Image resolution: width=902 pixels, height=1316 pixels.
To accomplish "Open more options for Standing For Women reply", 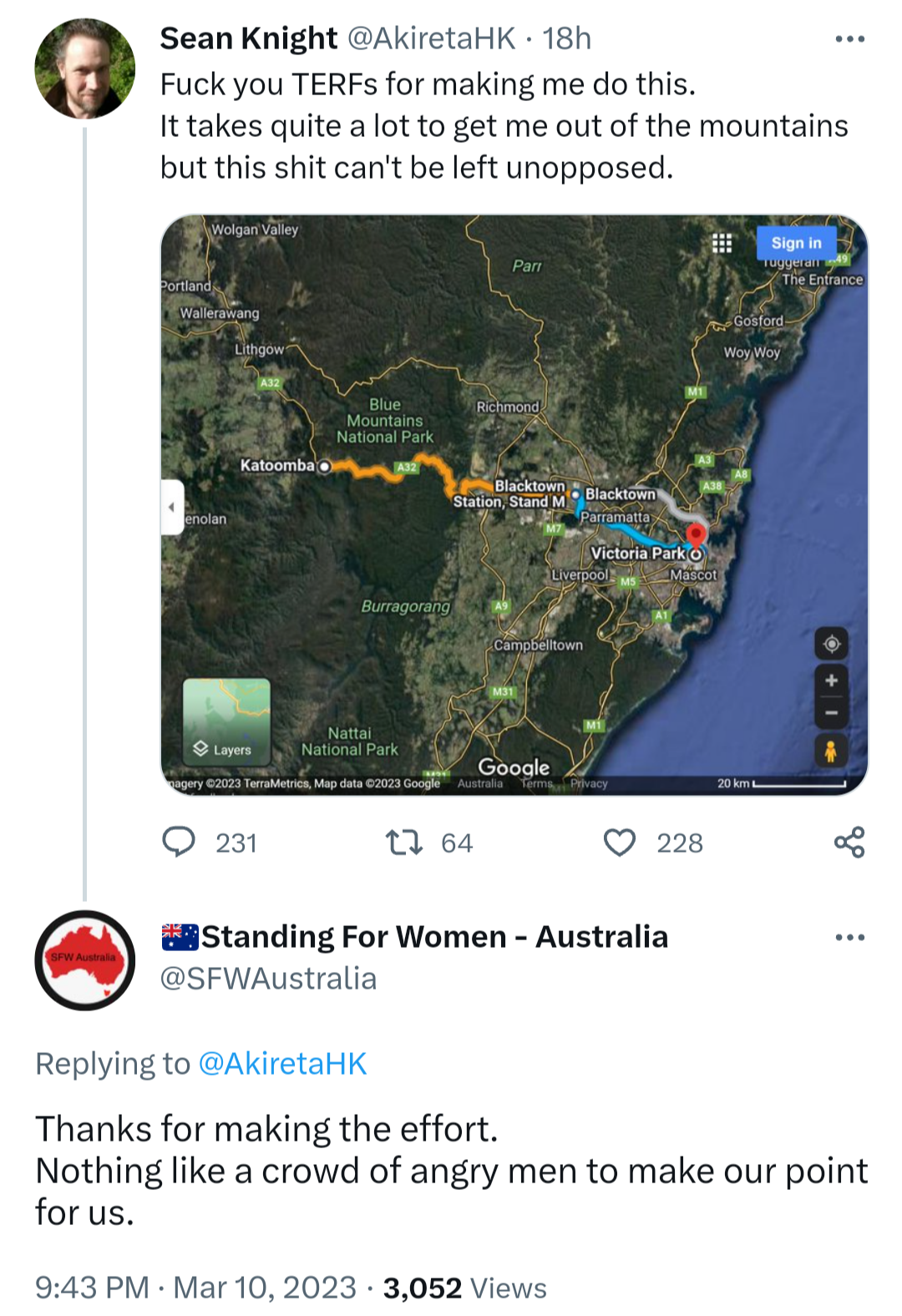I will click(x=849, y=938).
